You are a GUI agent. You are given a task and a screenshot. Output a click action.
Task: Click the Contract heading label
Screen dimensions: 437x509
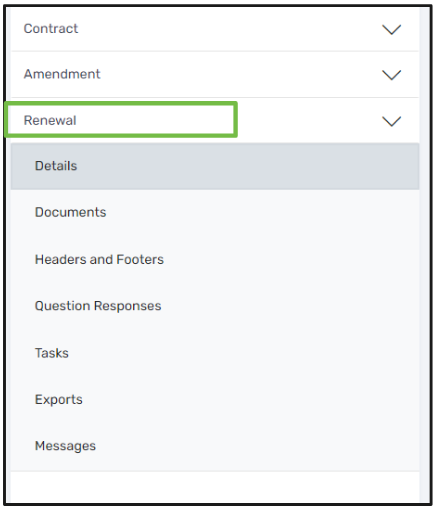[51, 29]
